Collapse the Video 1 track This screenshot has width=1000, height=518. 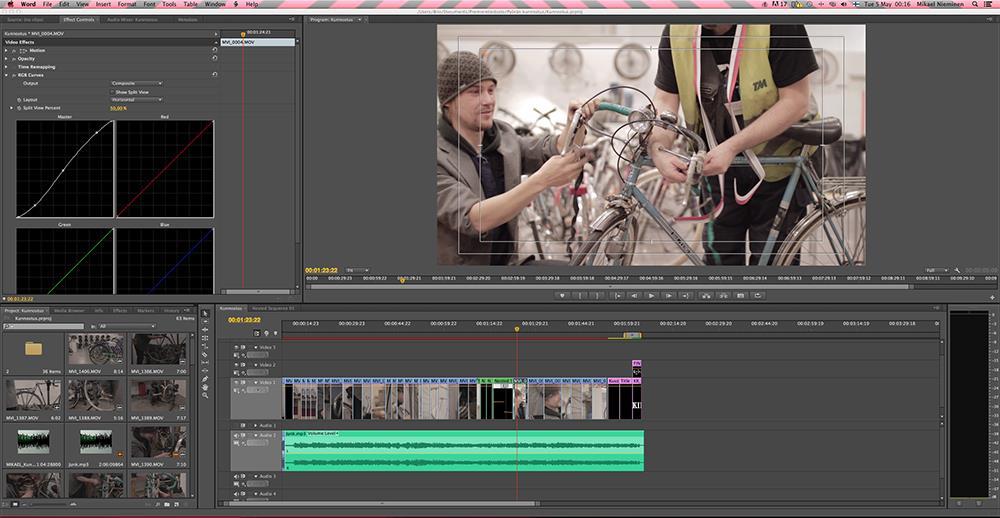pyautogui.click(x=256, y=383)
